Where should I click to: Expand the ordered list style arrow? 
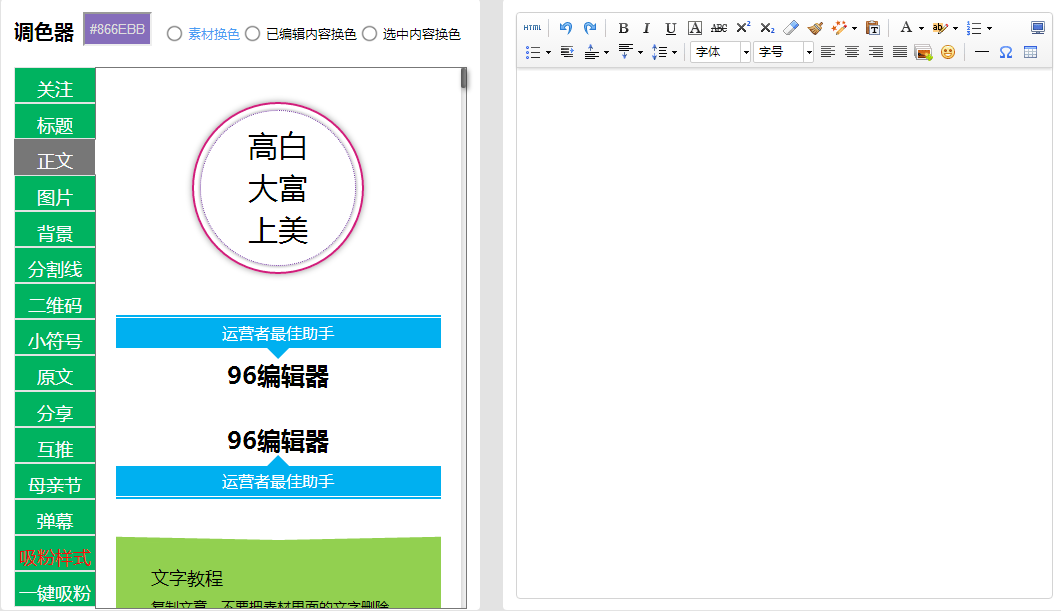pos(989,28)
